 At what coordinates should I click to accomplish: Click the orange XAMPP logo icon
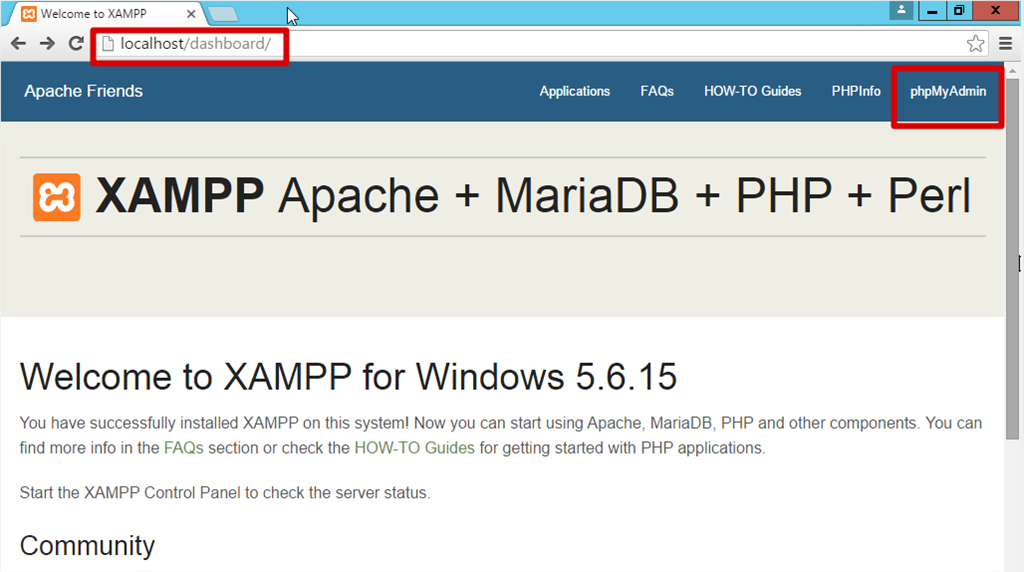pyautogui.click(x=57, y=197)
